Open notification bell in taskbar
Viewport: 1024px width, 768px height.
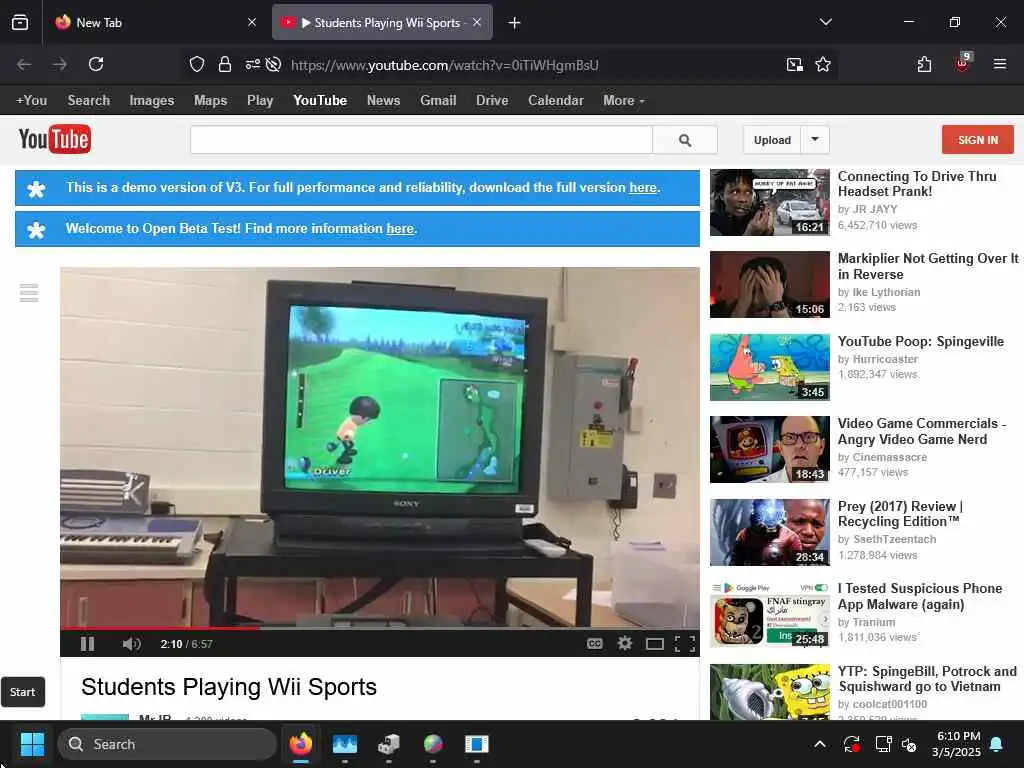[x=996, y=744]
